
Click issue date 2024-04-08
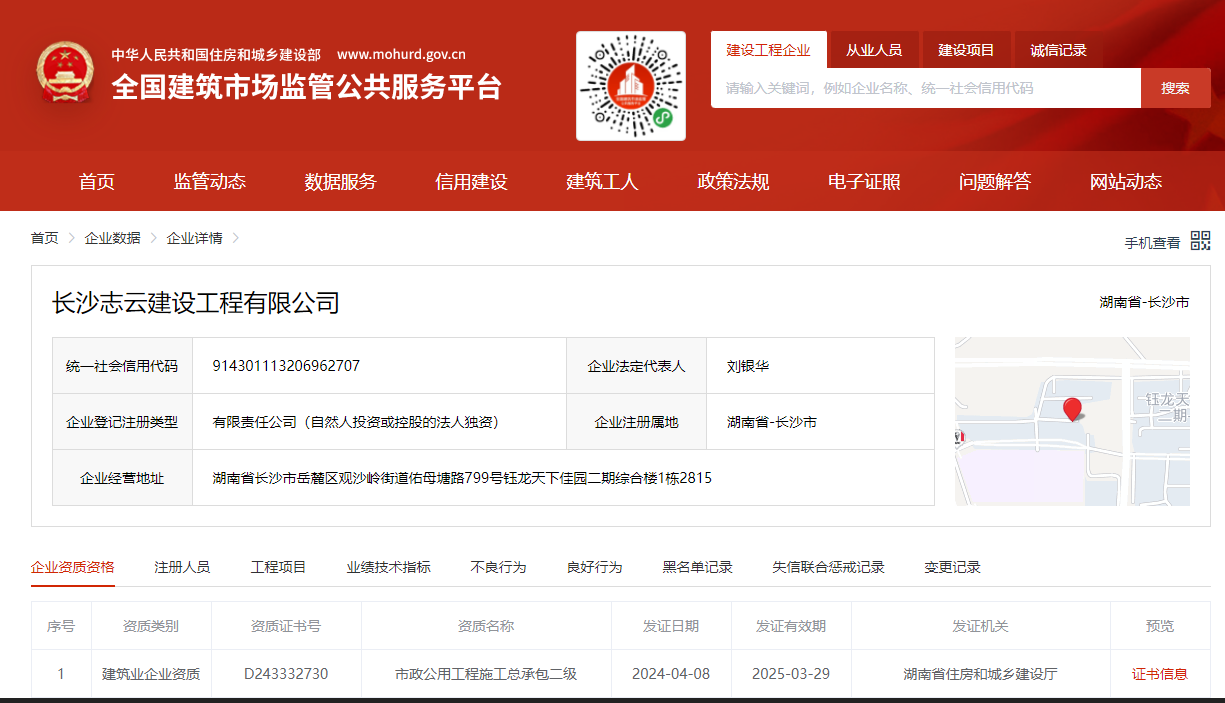pyautogui.click(x=671, y=674)
